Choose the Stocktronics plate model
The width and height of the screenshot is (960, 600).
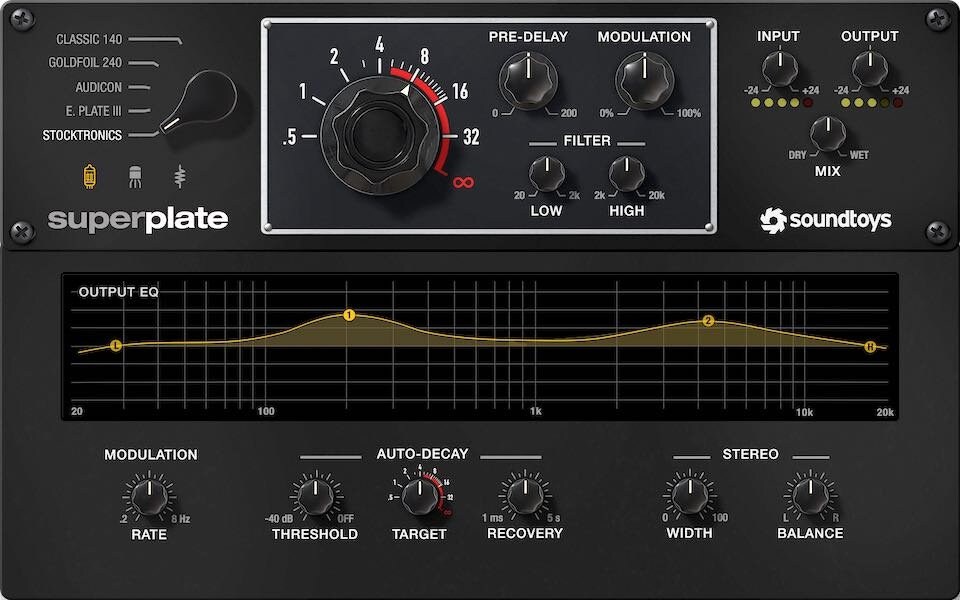pos(82,135)
